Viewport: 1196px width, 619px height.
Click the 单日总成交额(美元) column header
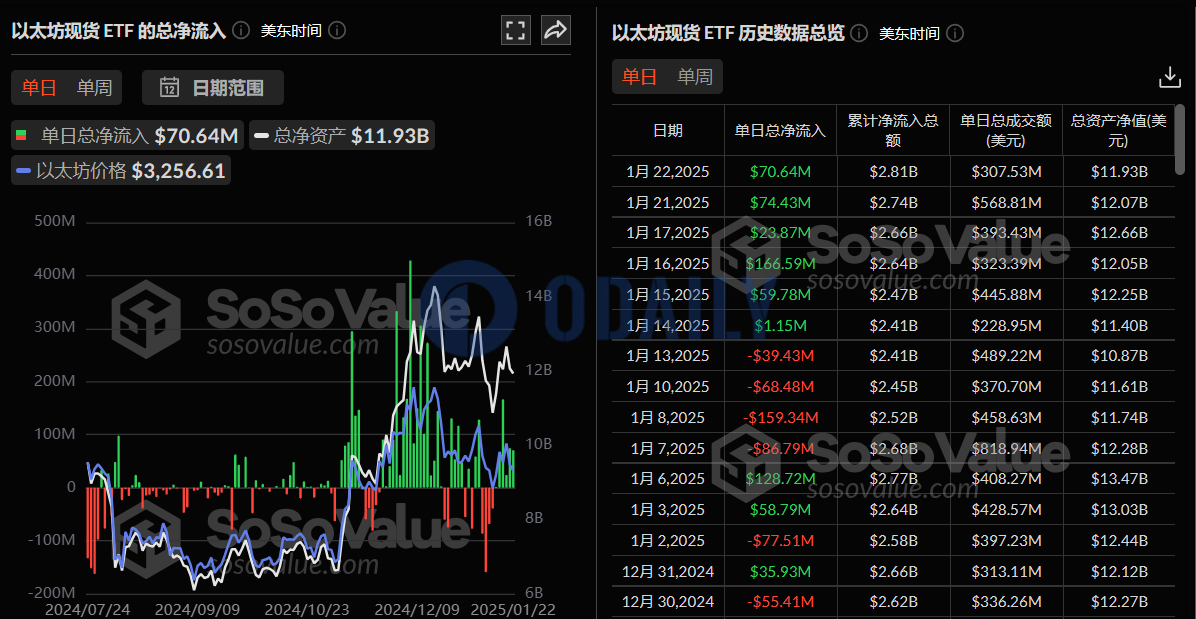click(x=1006, y=130)
